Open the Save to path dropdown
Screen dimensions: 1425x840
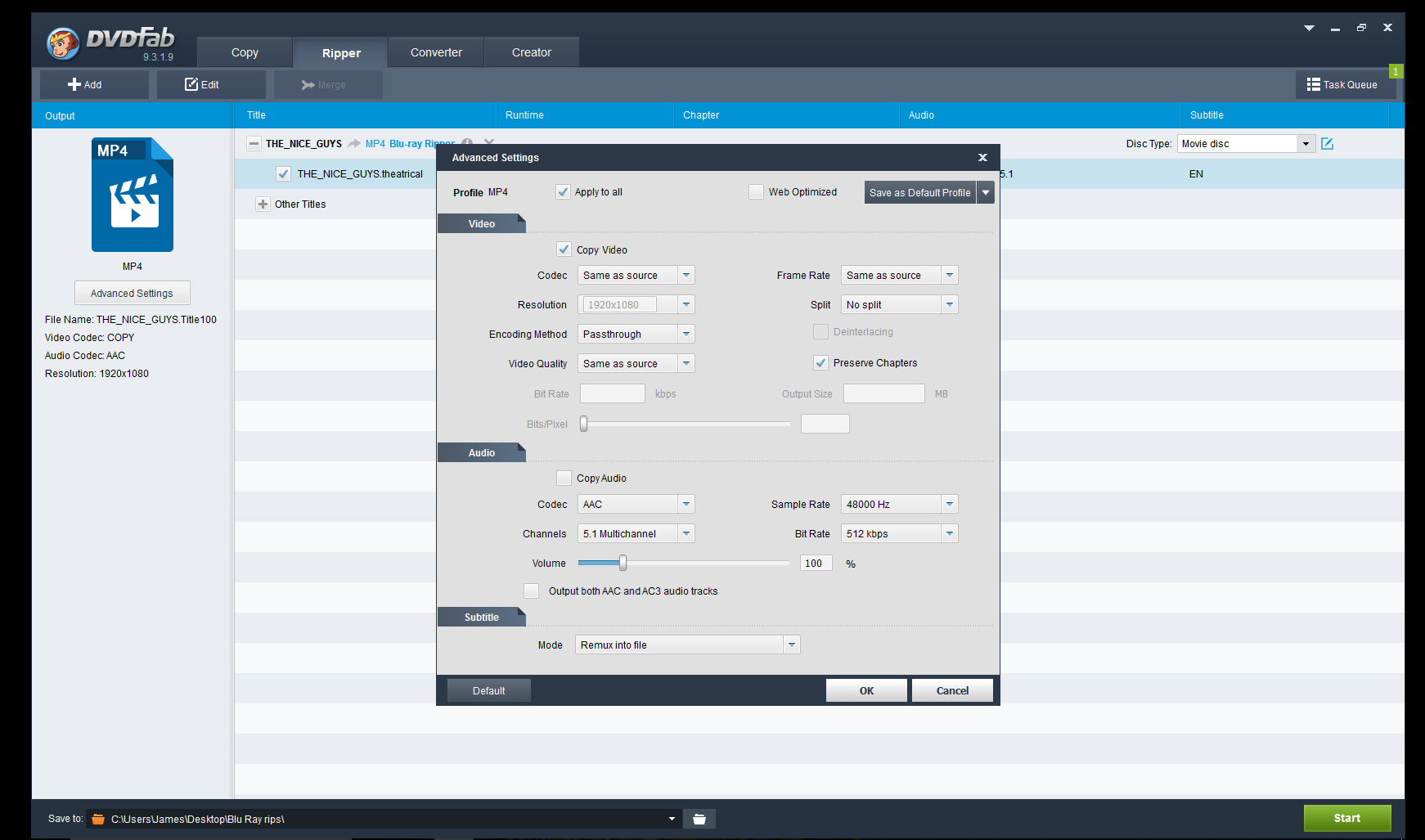pos(672,819)
